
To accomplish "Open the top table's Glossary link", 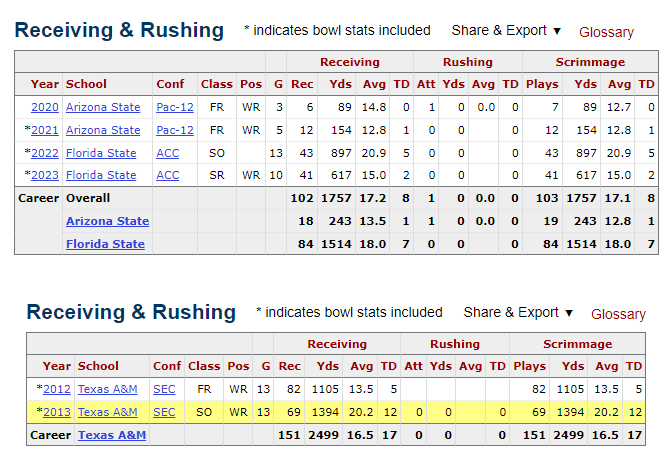I will point(606,32).
